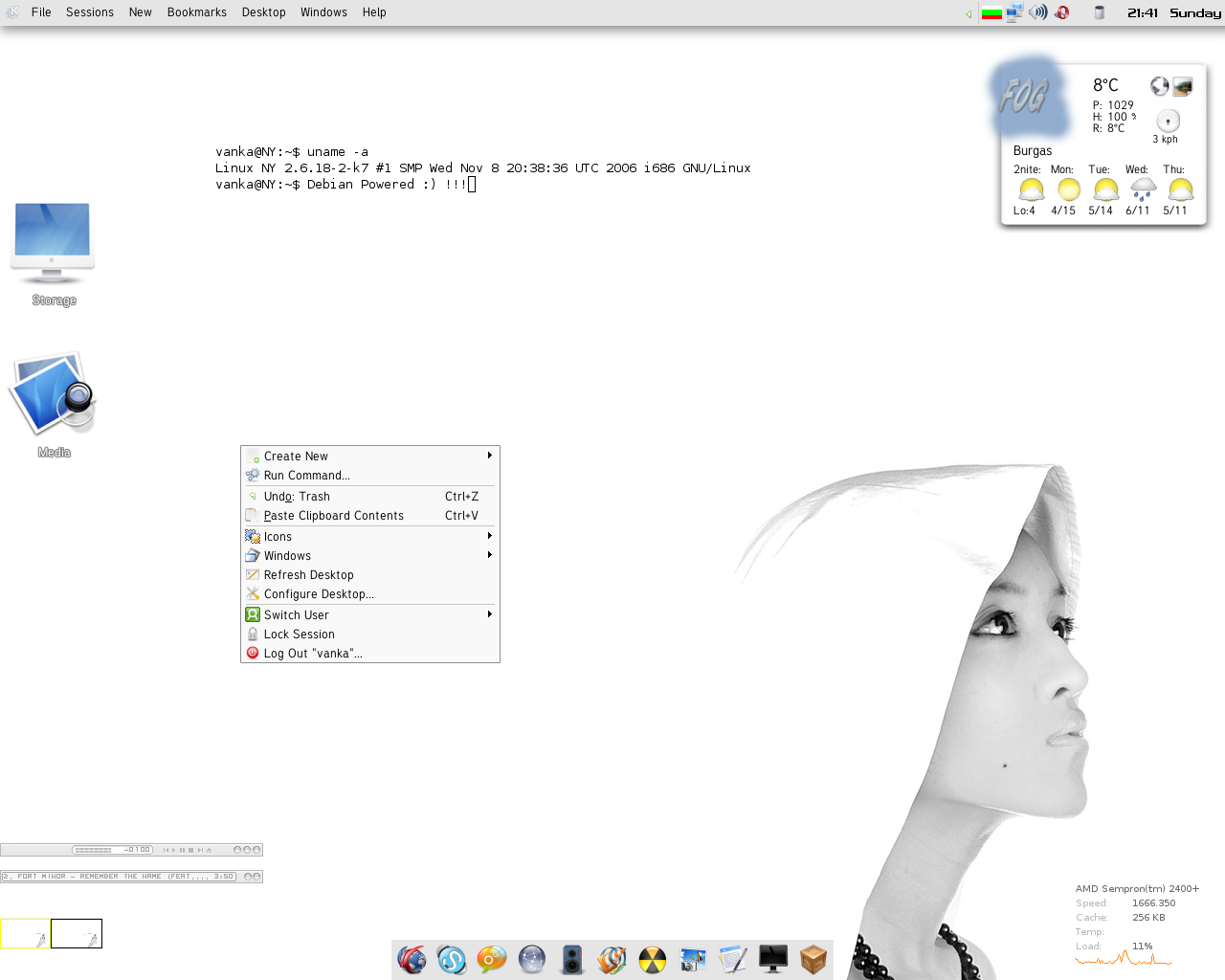Screen dimensions: 1225x980
Task: Launch VLC traffic cone icon in dock
Action: click(612, 959)
